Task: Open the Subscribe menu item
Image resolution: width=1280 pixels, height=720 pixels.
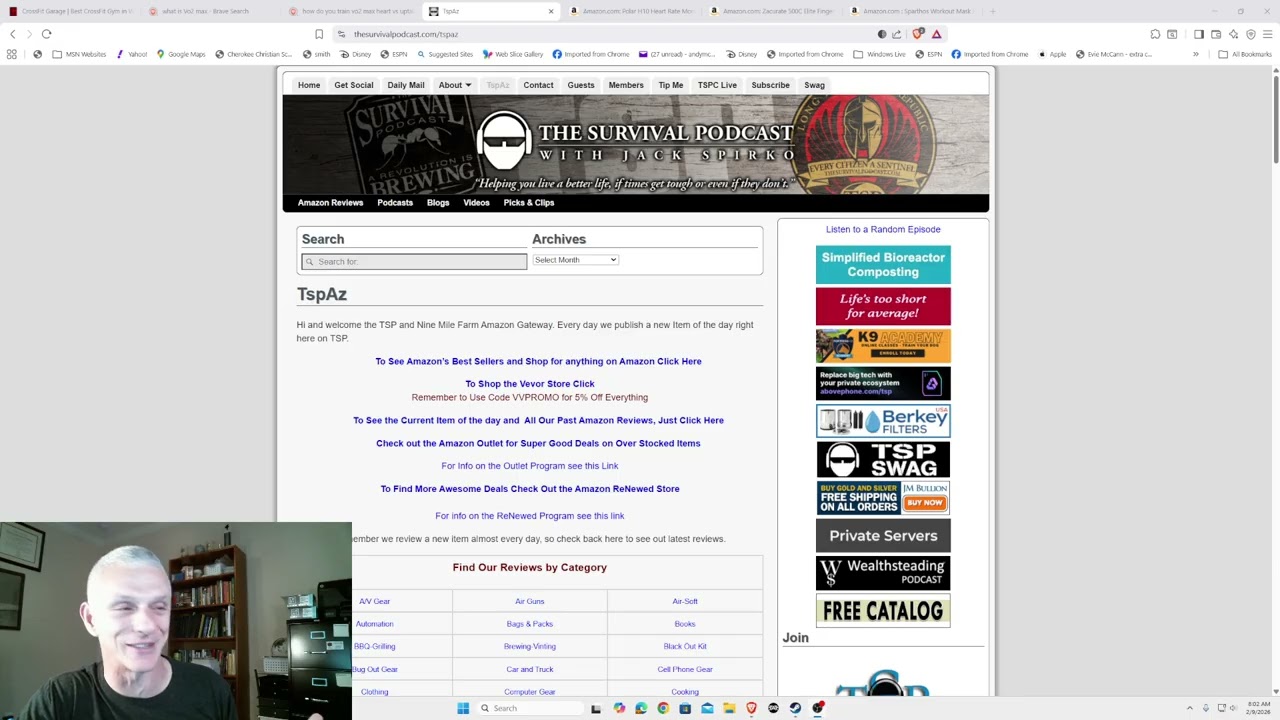Action: tap(771, 85)
